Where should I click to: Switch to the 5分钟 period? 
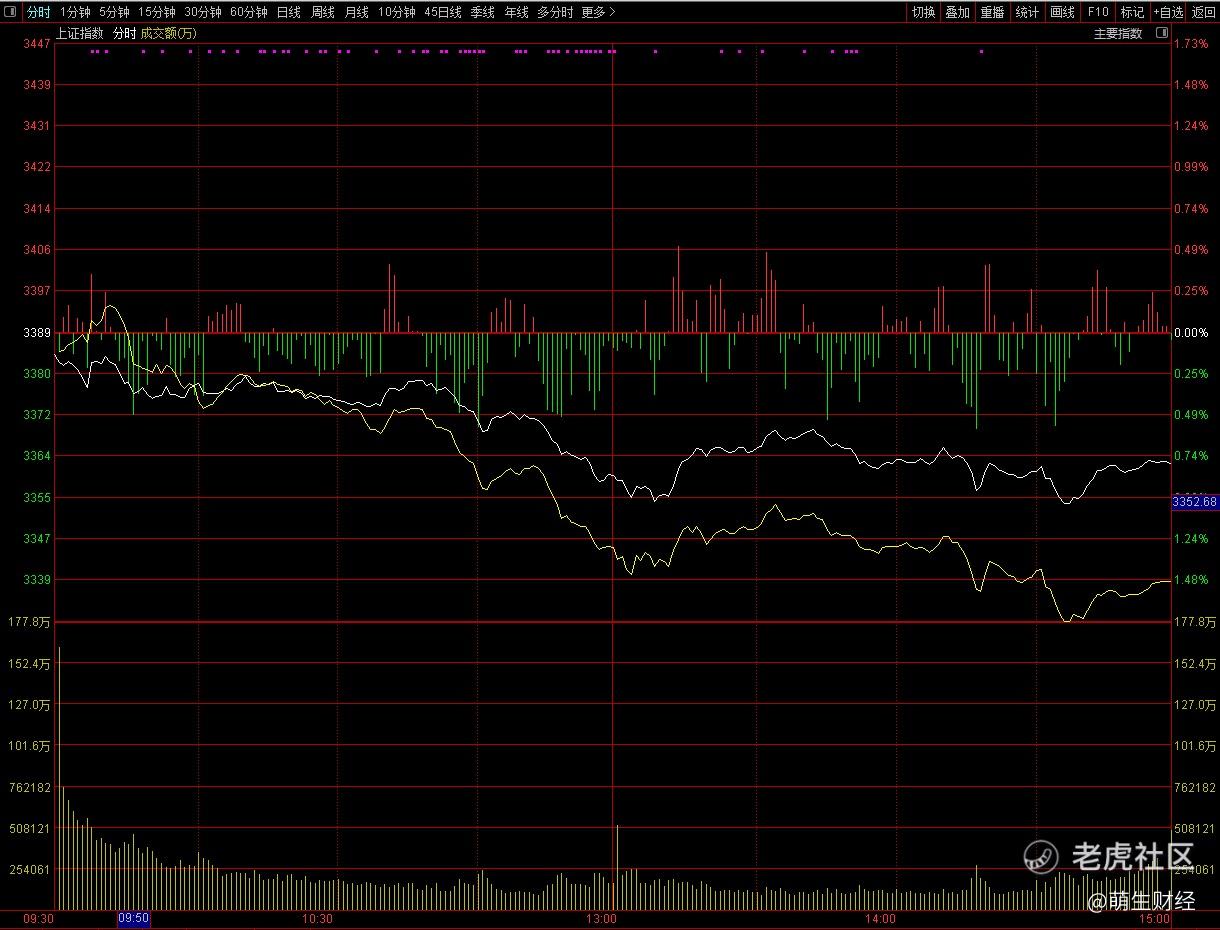(x=114, y=13)
